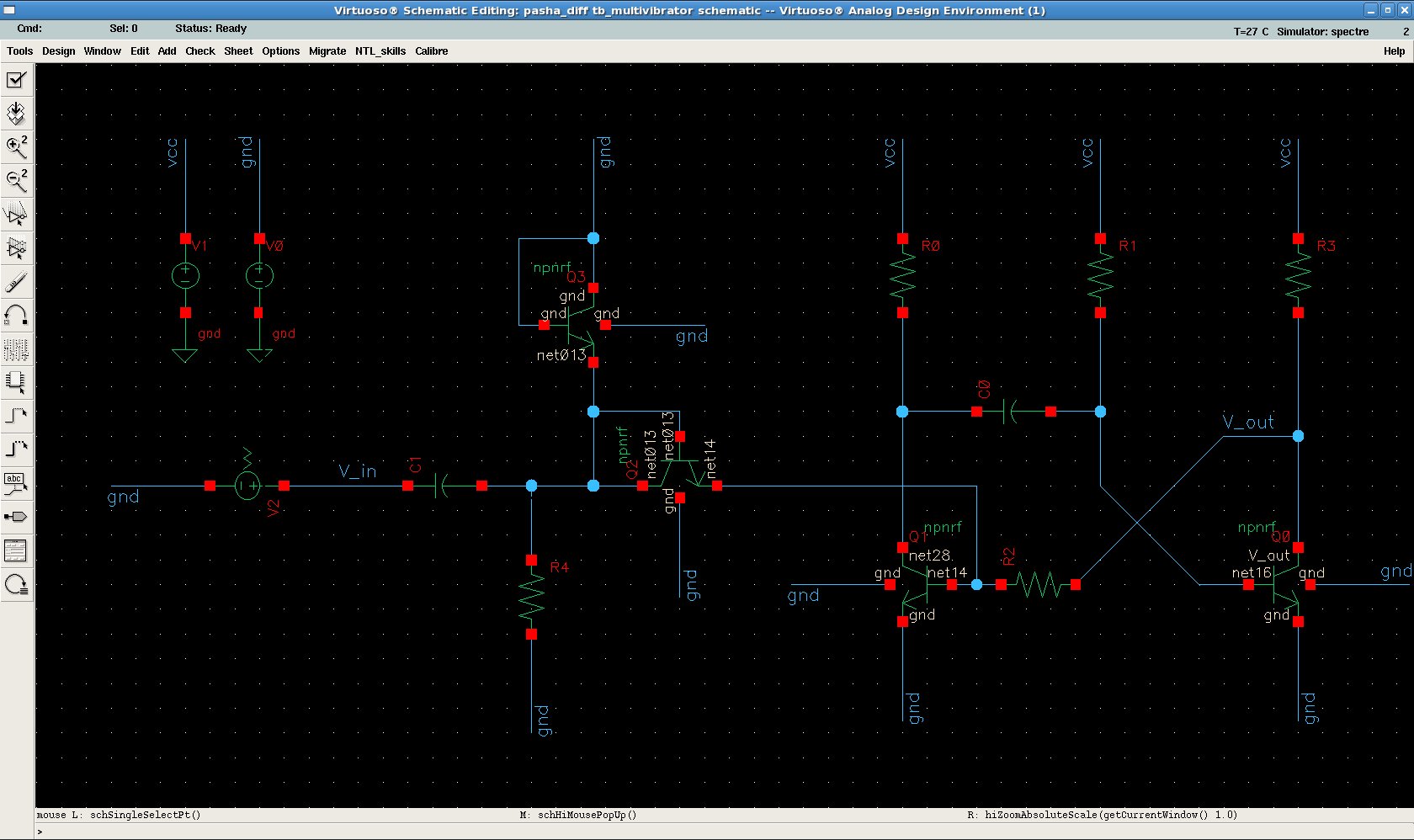Zoom out by 2 with the magnifier icon
This screenshot has width=1414, height=840.
click(x=16, y=181)
